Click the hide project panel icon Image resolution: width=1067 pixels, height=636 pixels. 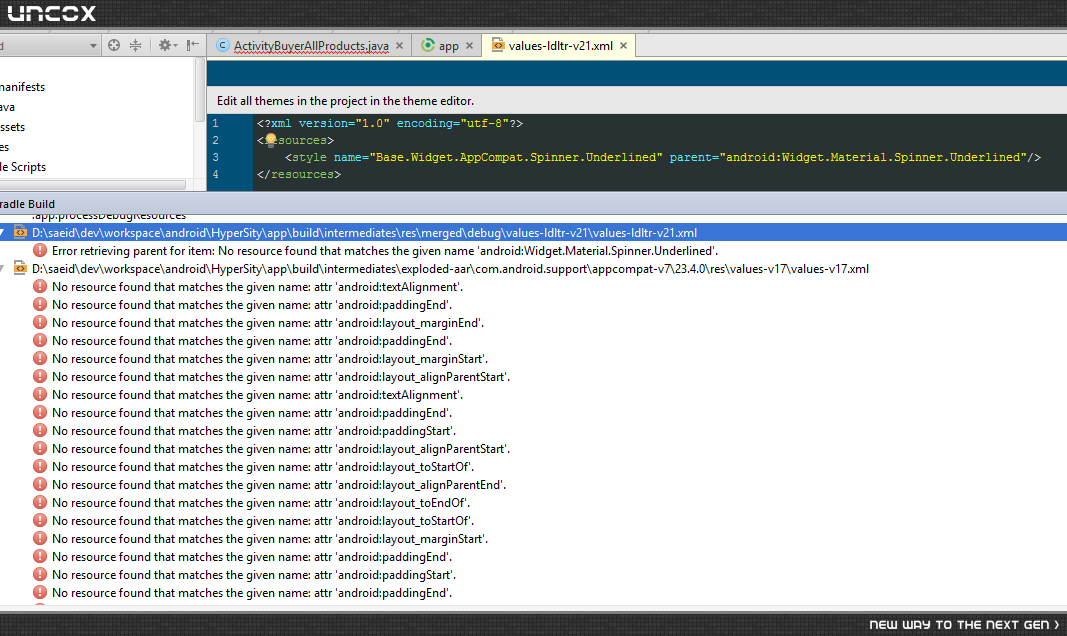pyautogui.click(x=193, y=46)
